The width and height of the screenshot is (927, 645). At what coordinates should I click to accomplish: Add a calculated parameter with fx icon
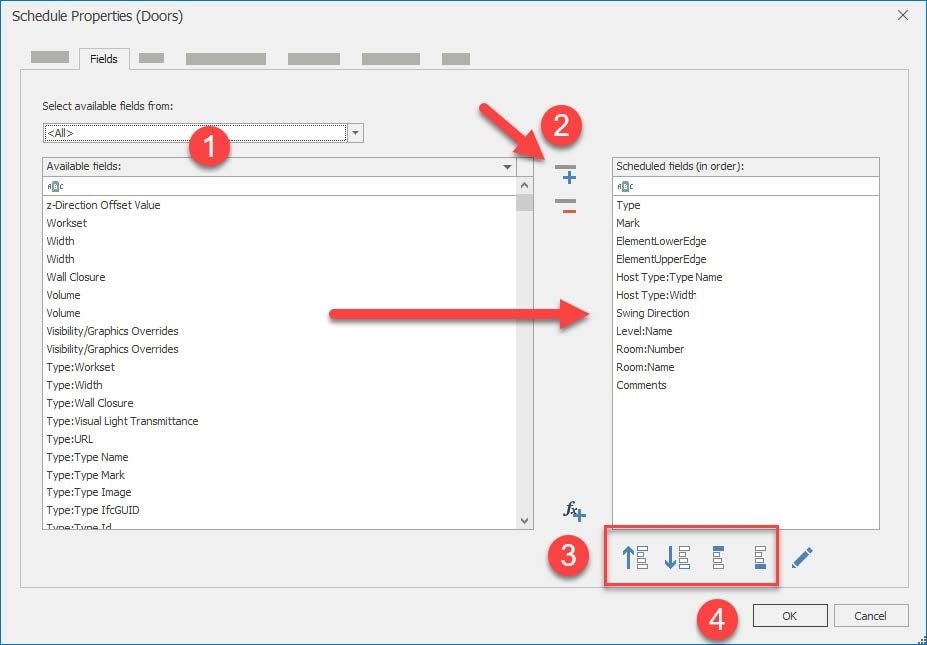[x=574, y=511]
